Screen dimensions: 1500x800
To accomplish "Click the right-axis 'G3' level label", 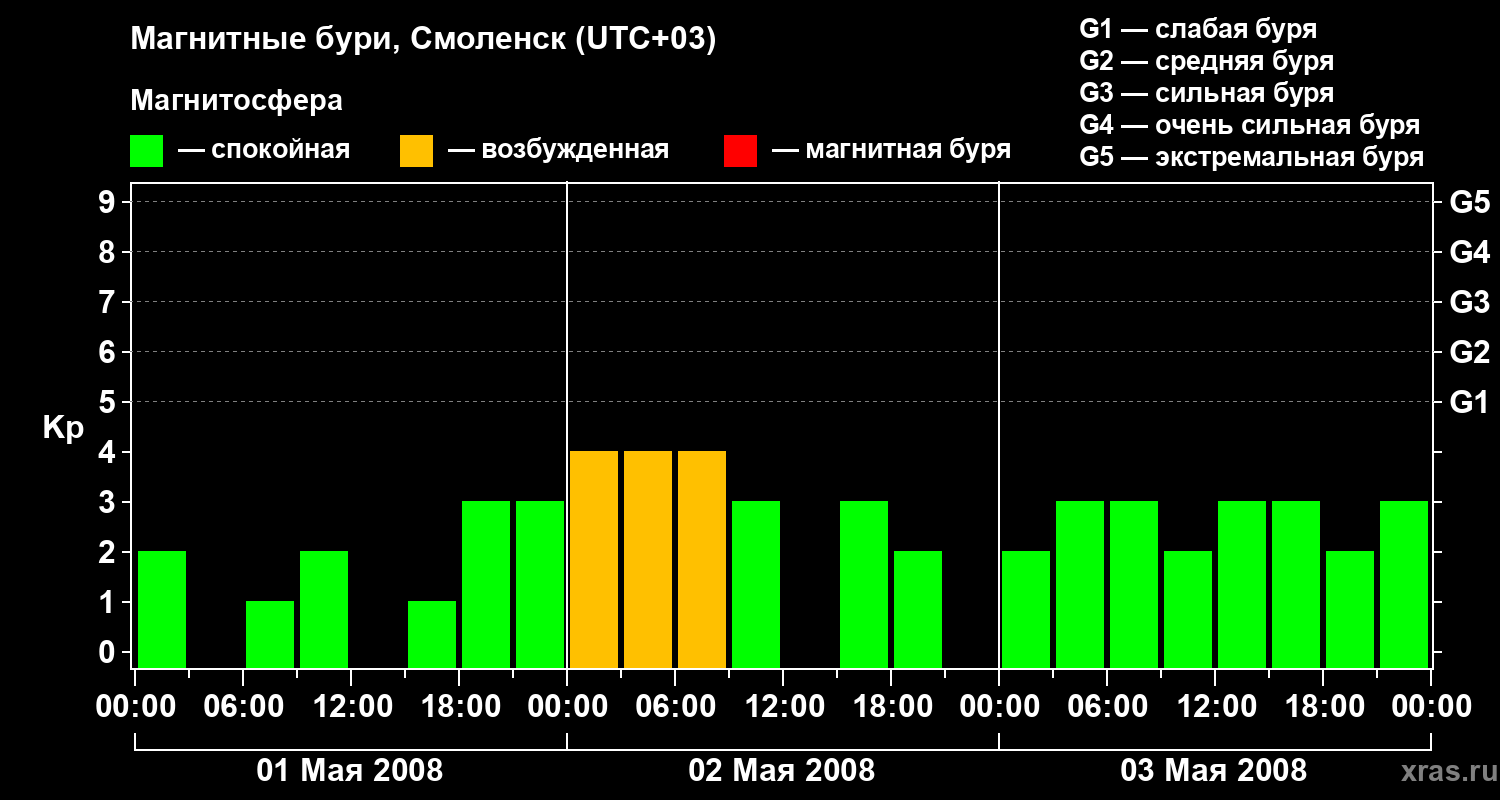I will pos(1469,303).
